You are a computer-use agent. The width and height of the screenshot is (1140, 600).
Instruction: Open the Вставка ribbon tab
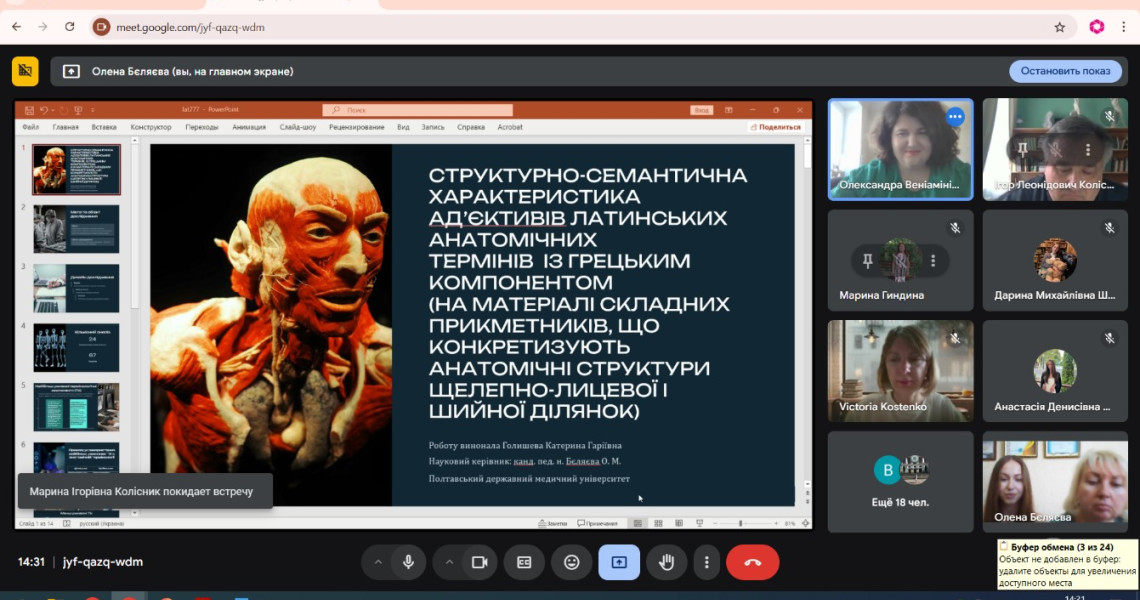click(104, 127)
